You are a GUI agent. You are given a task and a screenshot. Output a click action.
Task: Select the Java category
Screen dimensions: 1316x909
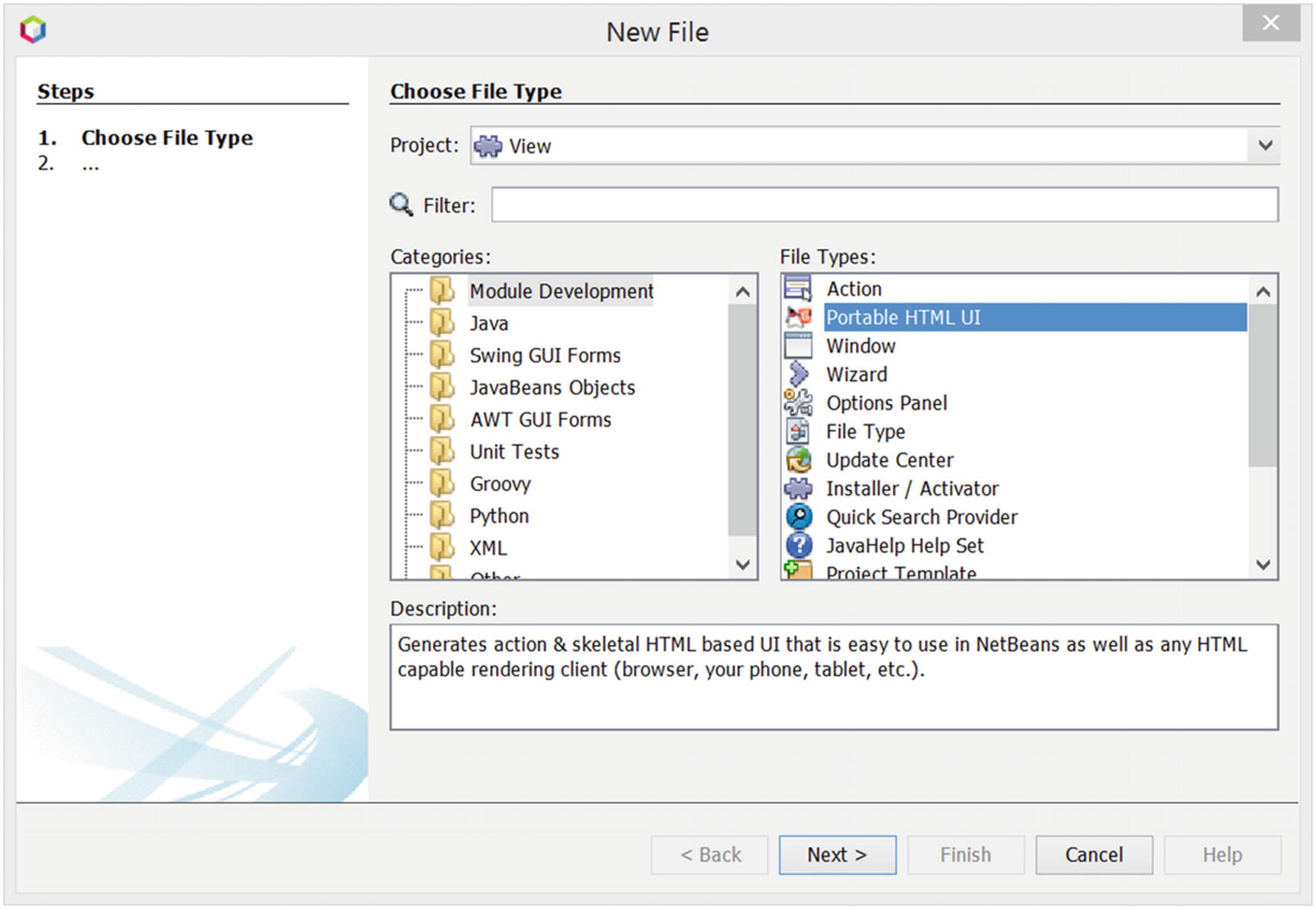point(489,323)
